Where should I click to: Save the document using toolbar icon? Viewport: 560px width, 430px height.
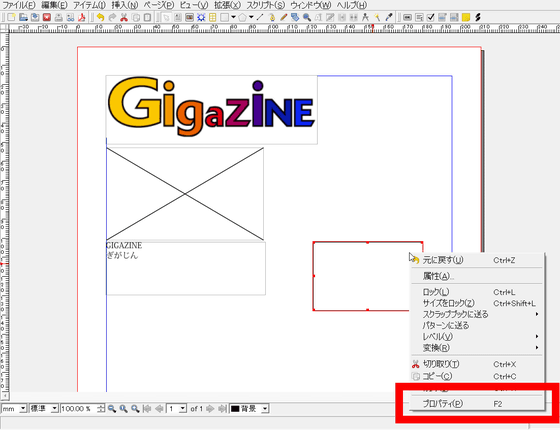pyautogui.click(x=35, y=17)
